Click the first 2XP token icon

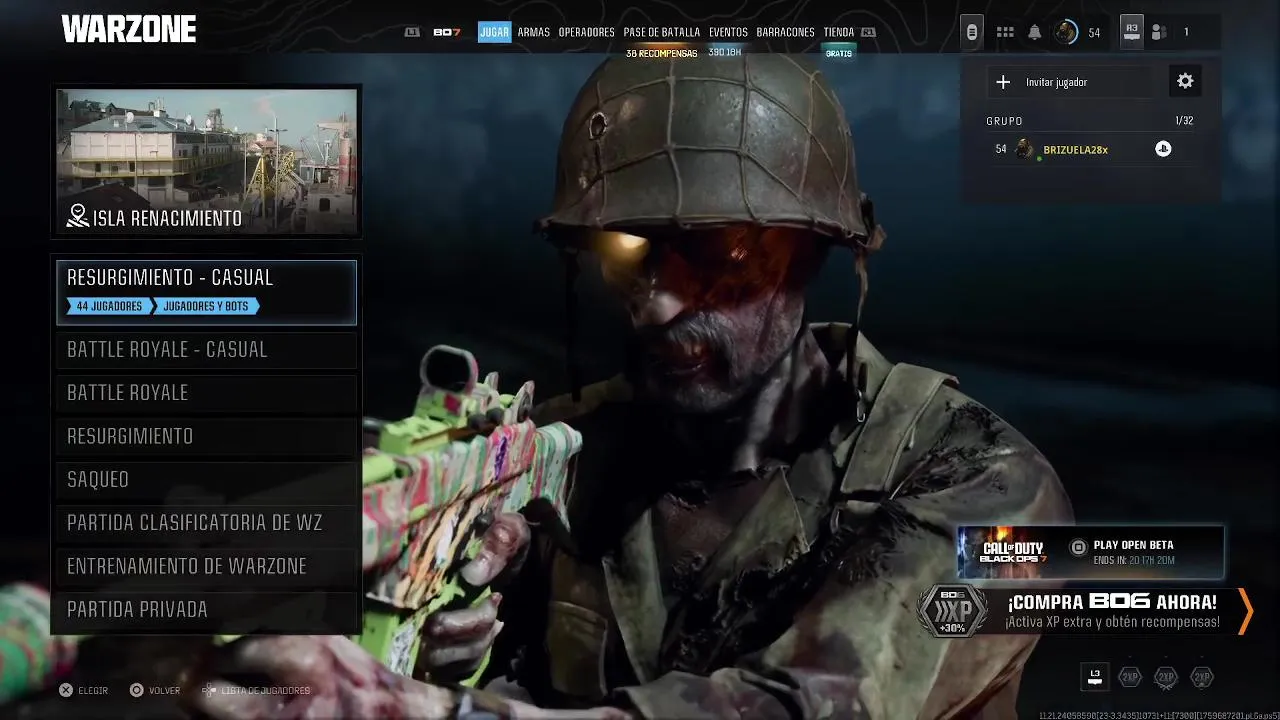coord(1130,677)
